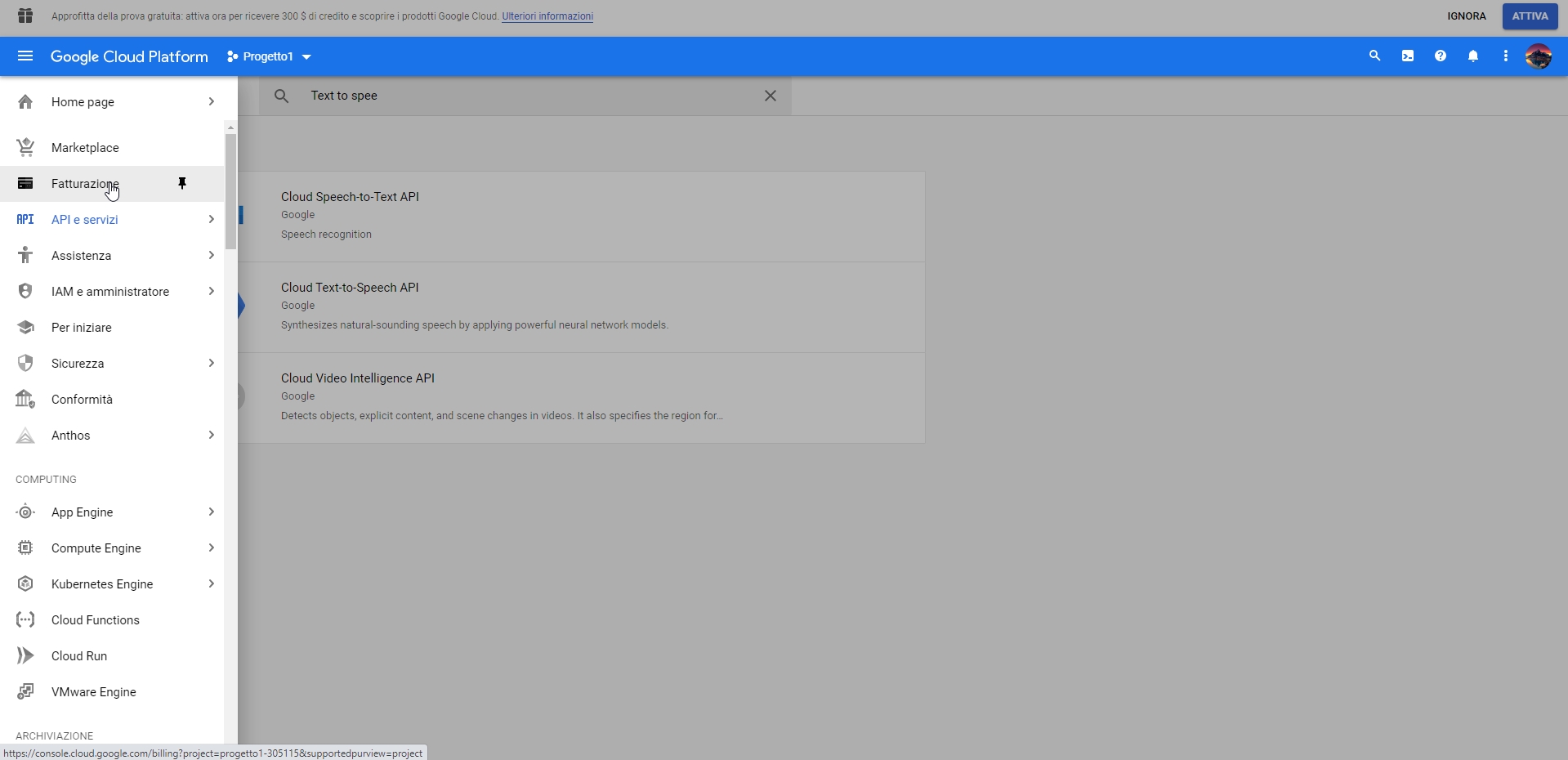Click the Sicurezza shield icon
Viewport: 1568px width, 760px height.
[25, 364]
